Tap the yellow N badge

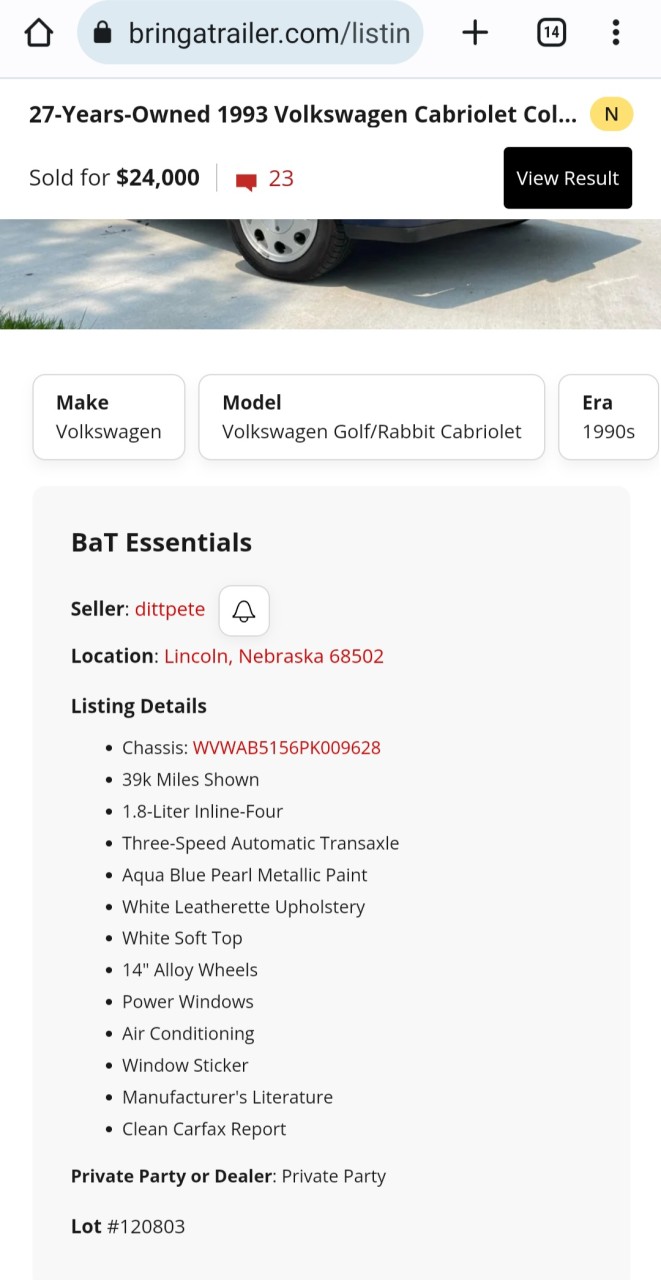(x=611, y=115)
